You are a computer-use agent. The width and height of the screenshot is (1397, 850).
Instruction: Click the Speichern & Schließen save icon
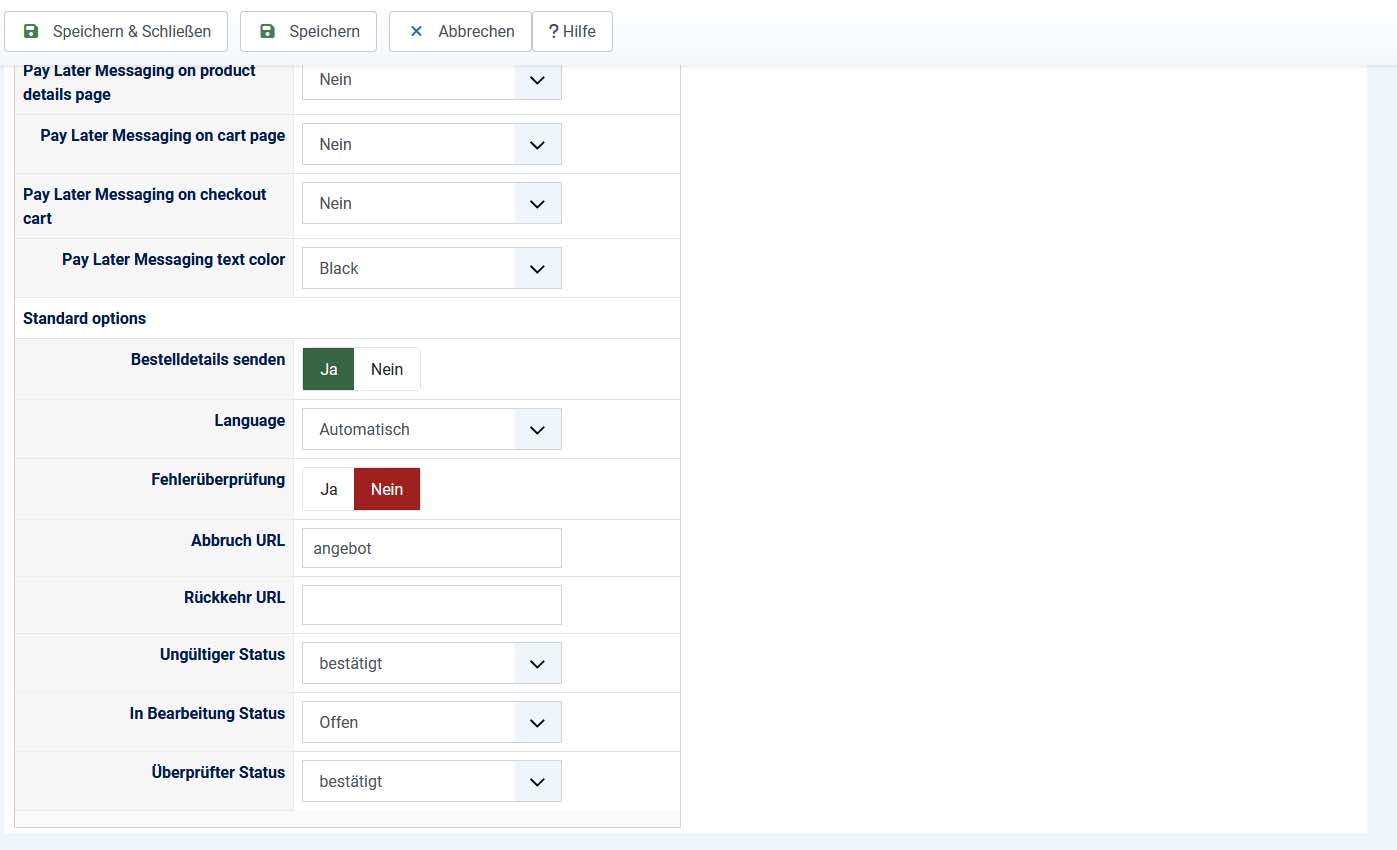click(31, 31)
